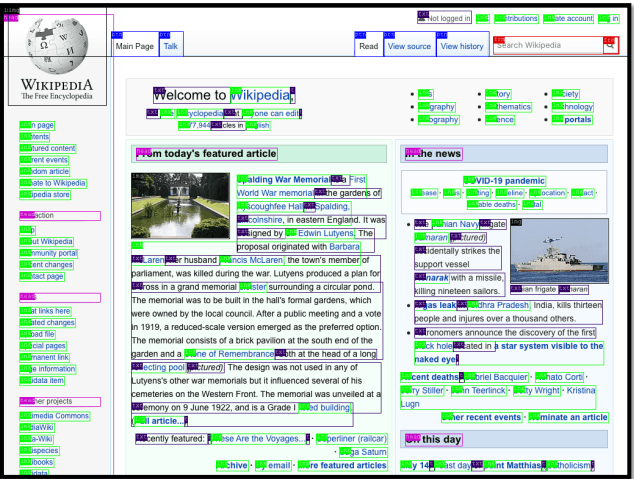634x479 pixels.
Task: Open the Edwin Lutyens link
Action: click(x=320, y=233)
